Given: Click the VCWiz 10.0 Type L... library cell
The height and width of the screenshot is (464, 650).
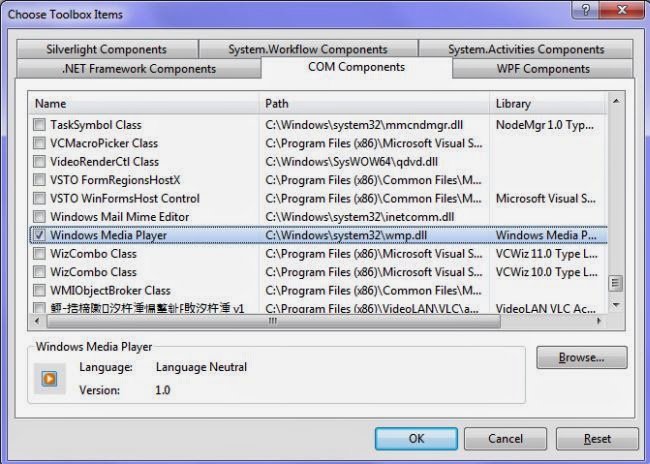Looking at the screenshot, I should (546, 272).
